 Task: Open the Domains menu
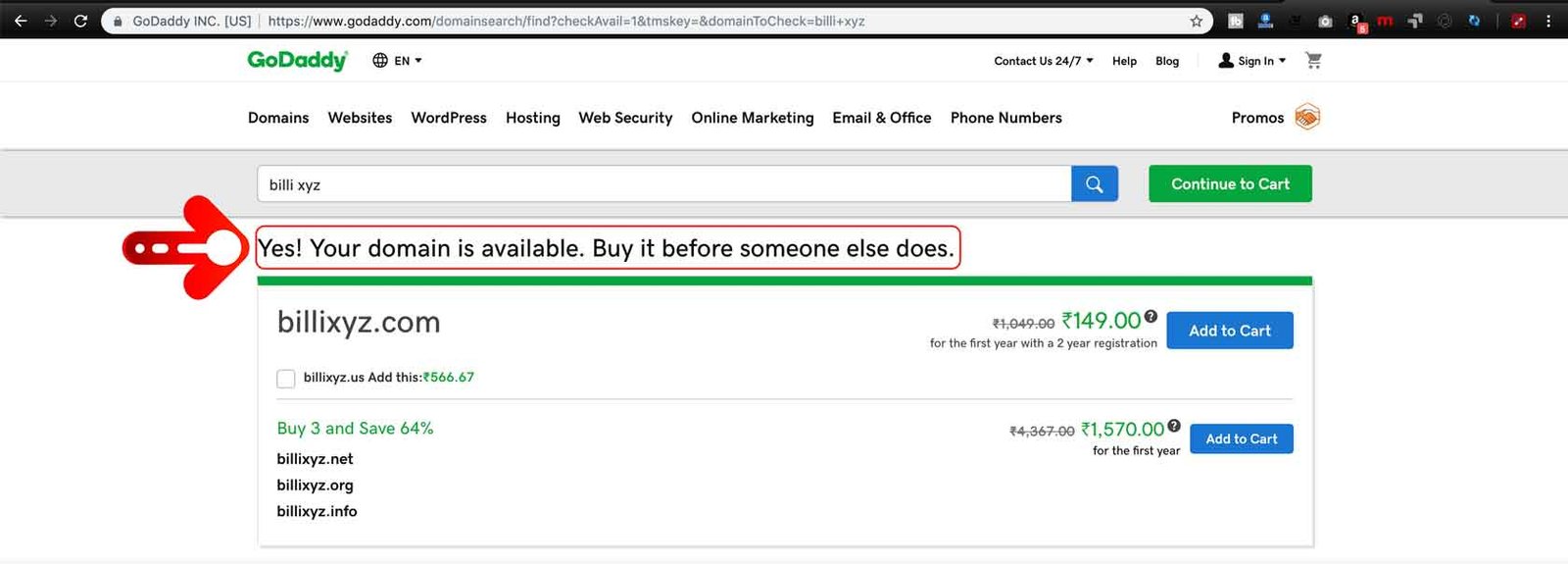278,118
